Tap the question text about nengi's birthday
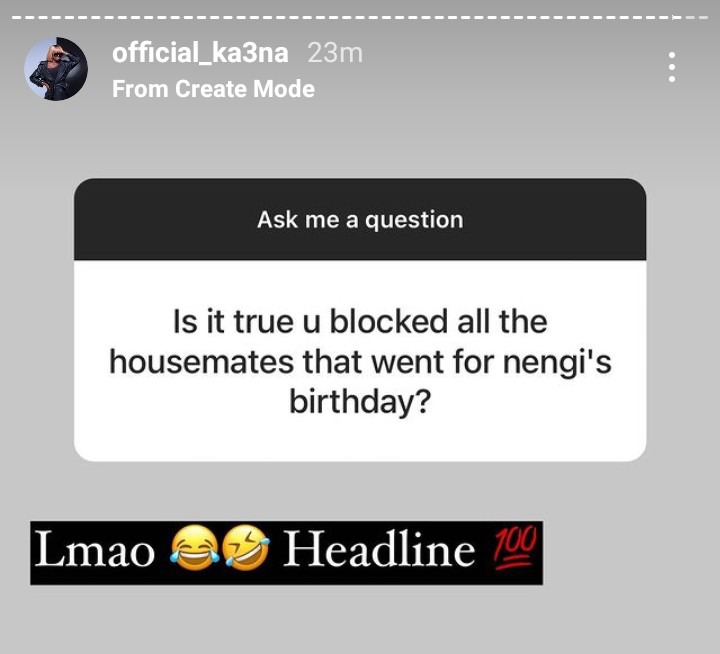Viewport: 720px width, 654px height. point(360,361)
